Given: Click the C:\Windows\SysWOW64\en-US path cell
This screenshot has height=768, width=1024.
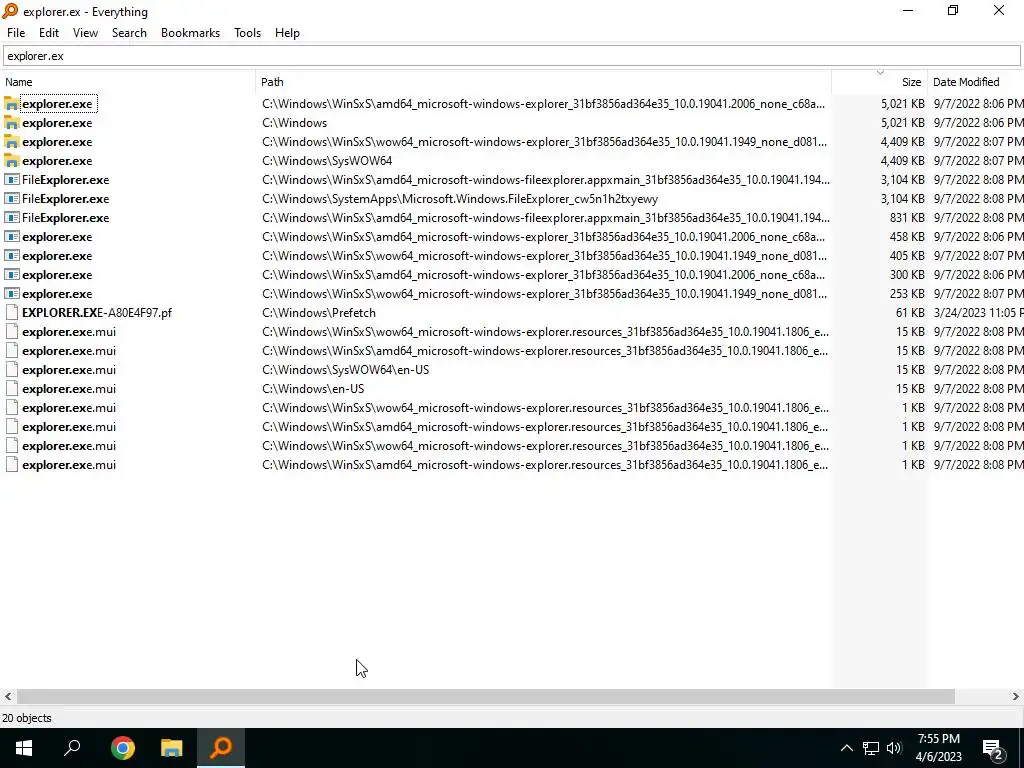Looking at the screenshot, I should [x=345, y=370].
